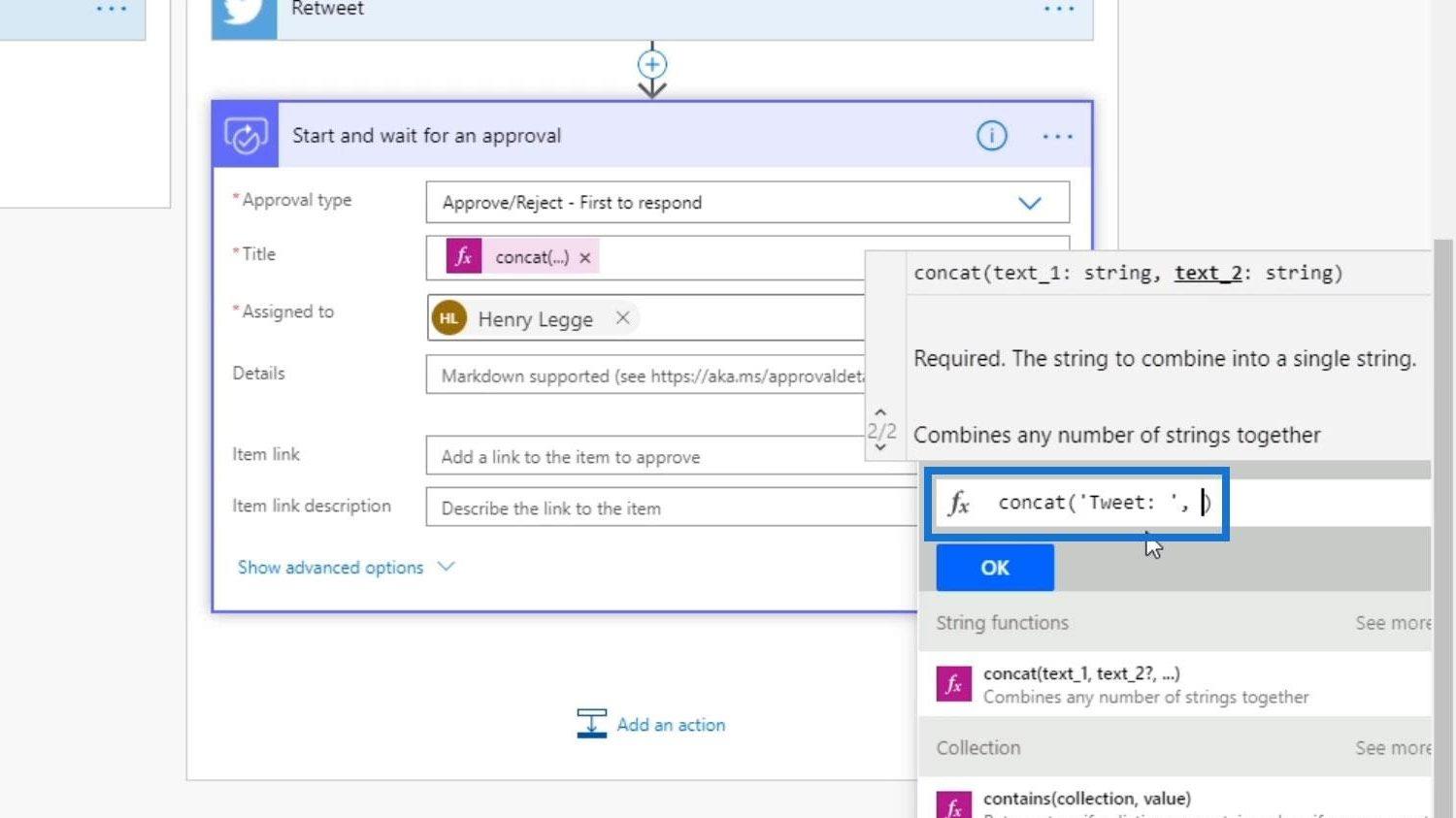
Task: Click the Item link field
Action: coord(672,456)
